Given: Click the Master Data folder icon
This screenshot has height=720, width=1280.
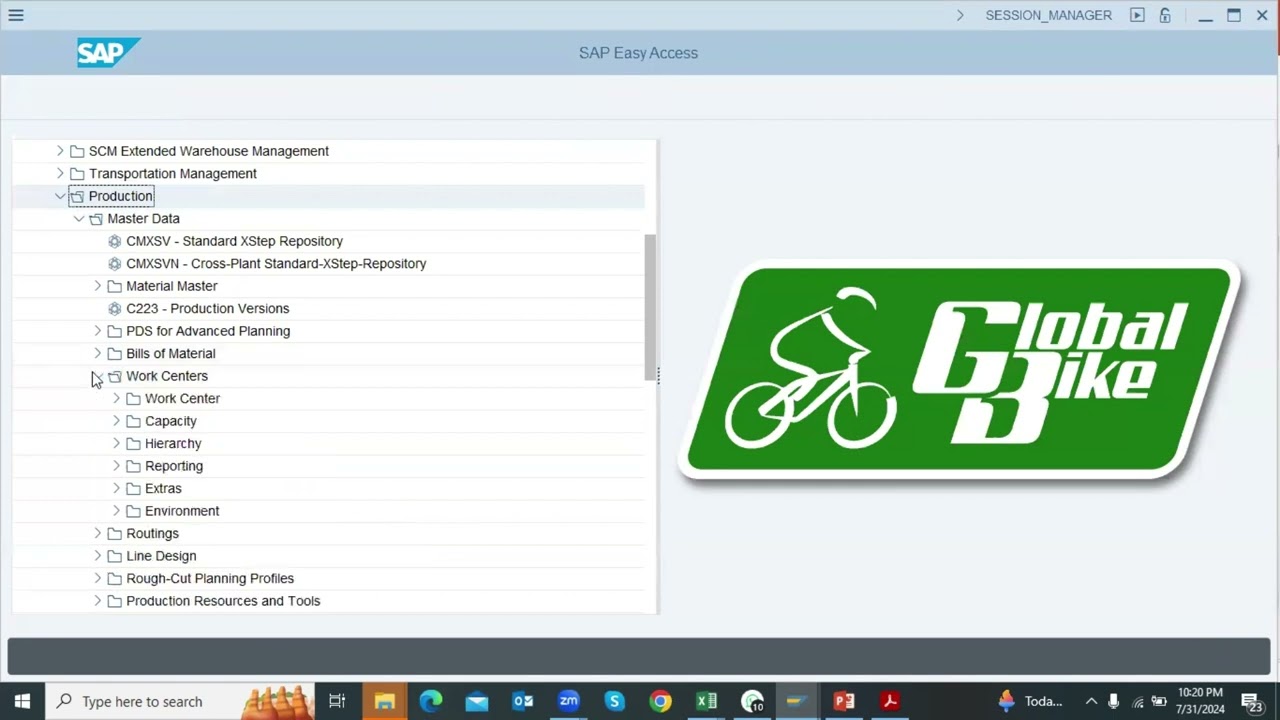Looking at the screenshot, I should pos(96,218).
